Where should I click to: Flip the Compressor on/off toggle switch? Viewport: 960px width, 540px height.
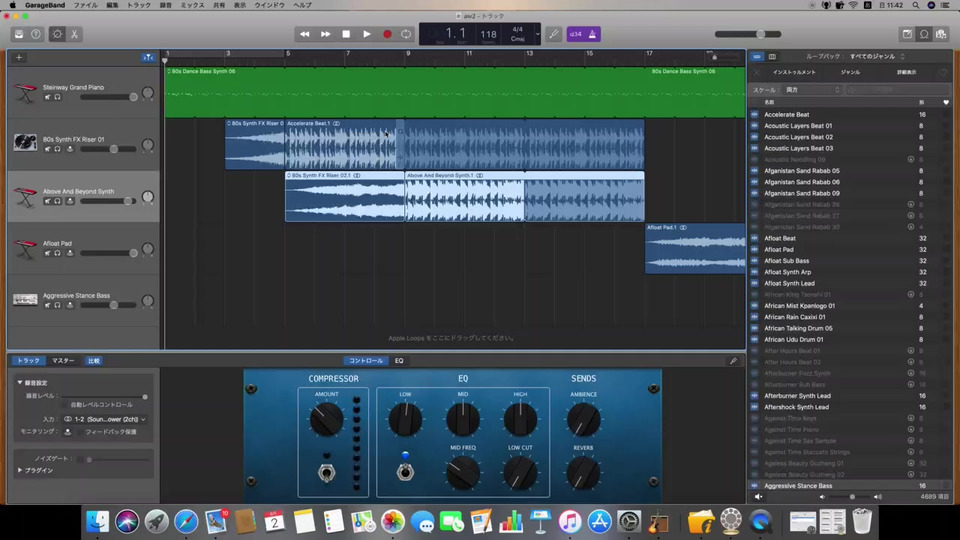[327, 473]
